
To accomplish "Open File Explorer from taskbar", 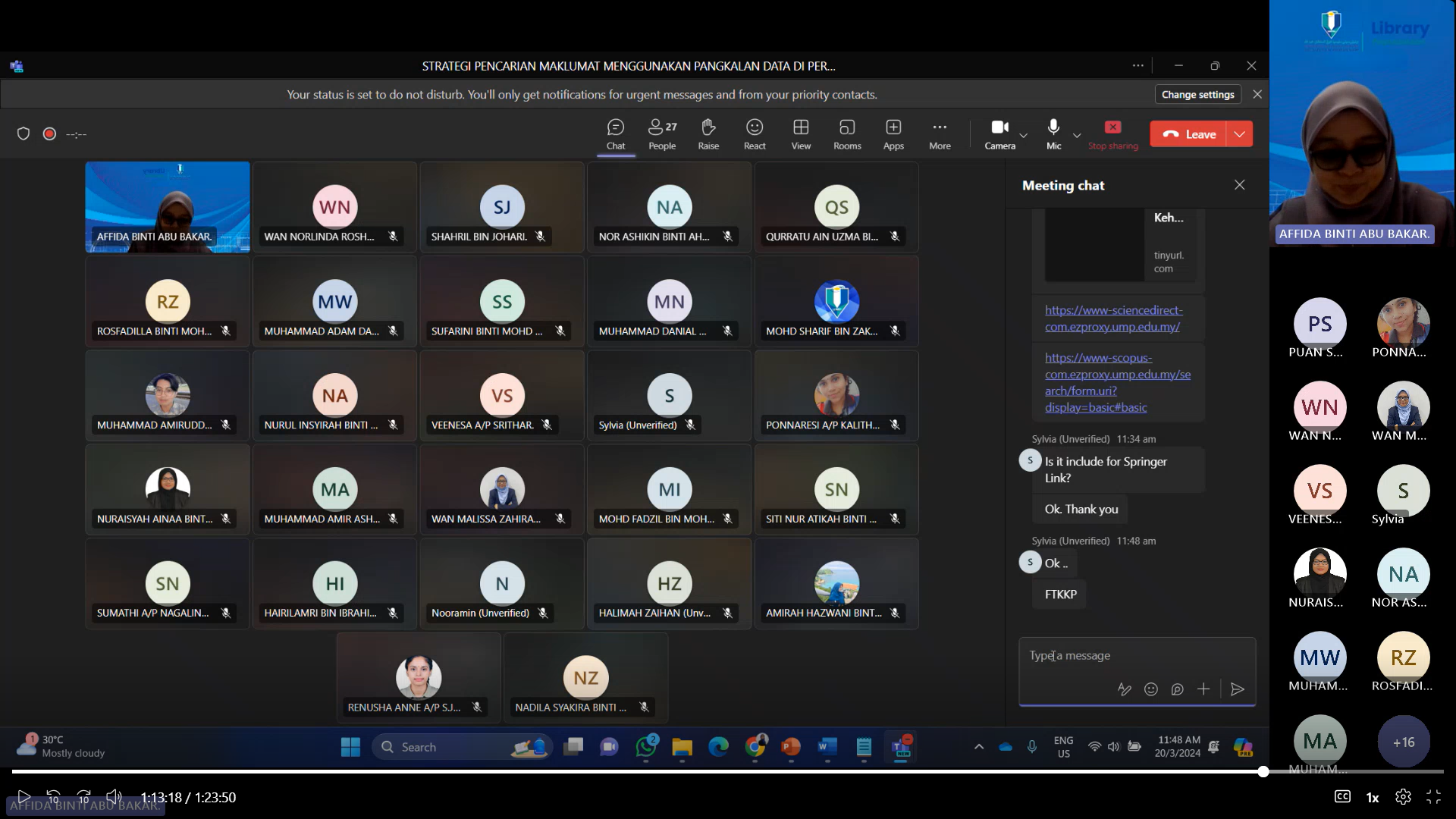I will tap(682, 747).
